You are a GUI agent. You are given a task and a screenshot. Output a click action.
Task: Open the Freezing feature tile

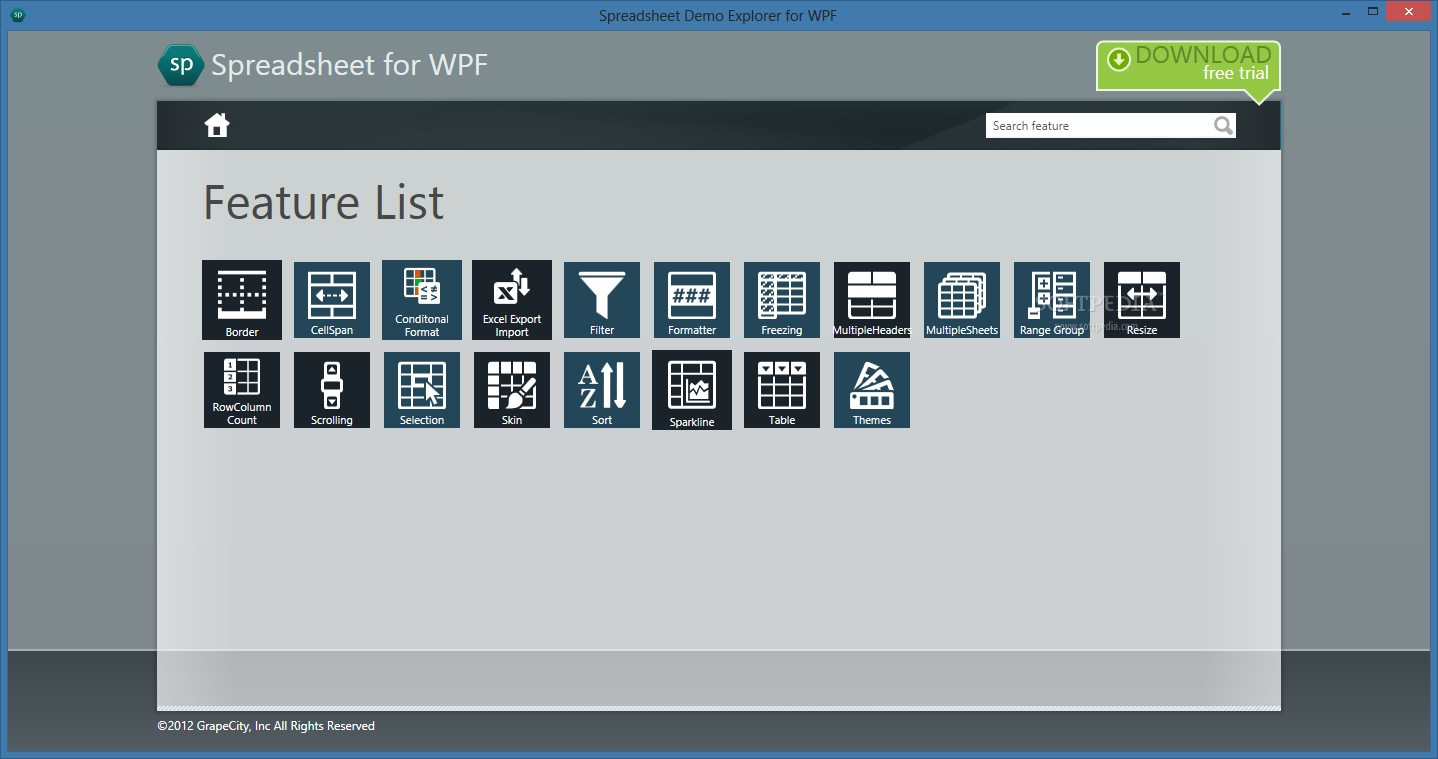point(782,300)
